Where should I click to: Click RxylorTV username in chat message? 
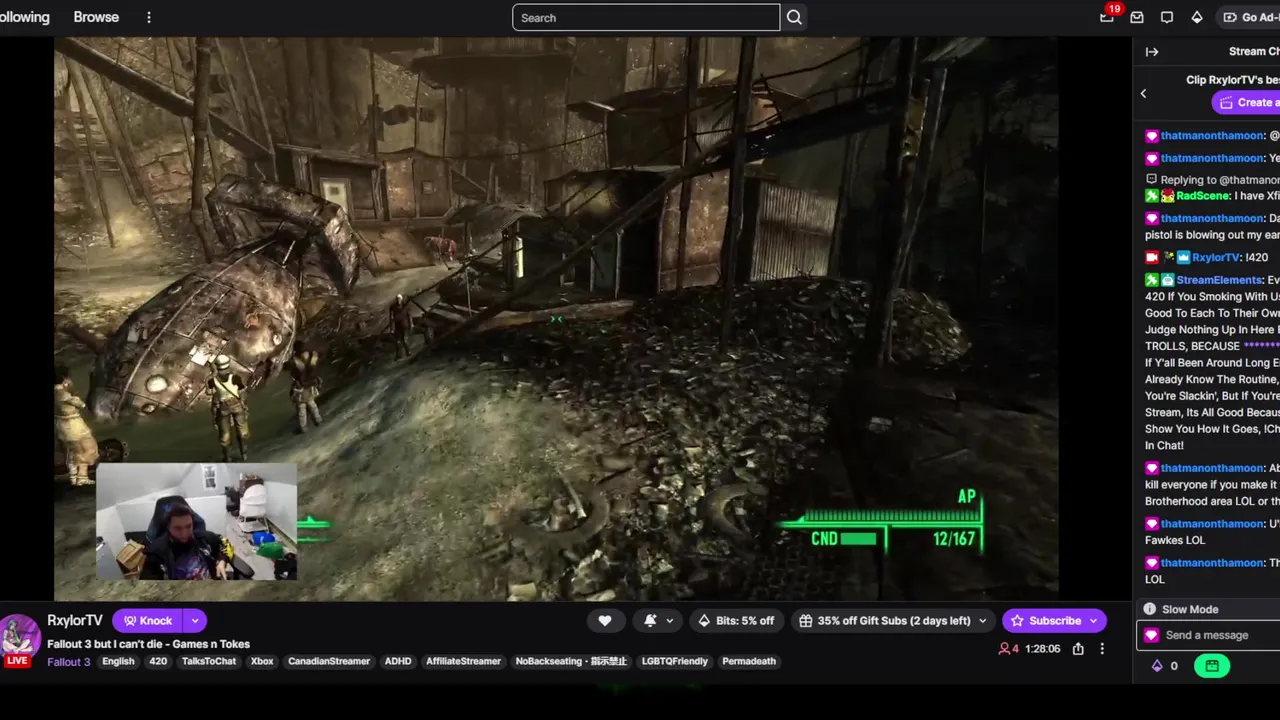pyautogui.click(x=1216, y=257)
